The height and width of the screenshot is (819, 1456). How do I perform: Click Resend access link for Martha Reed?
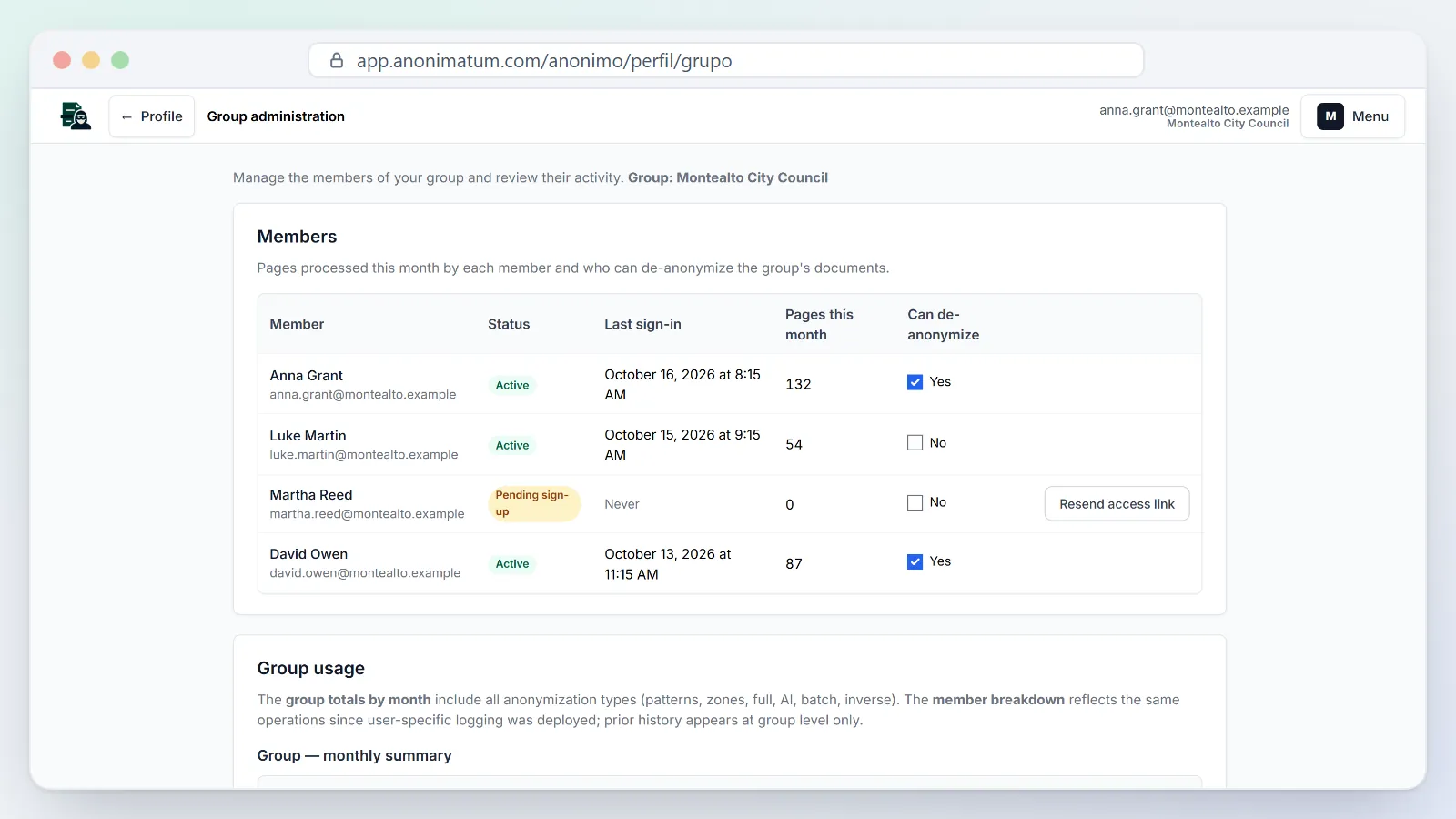click(x=1117, y=504)
